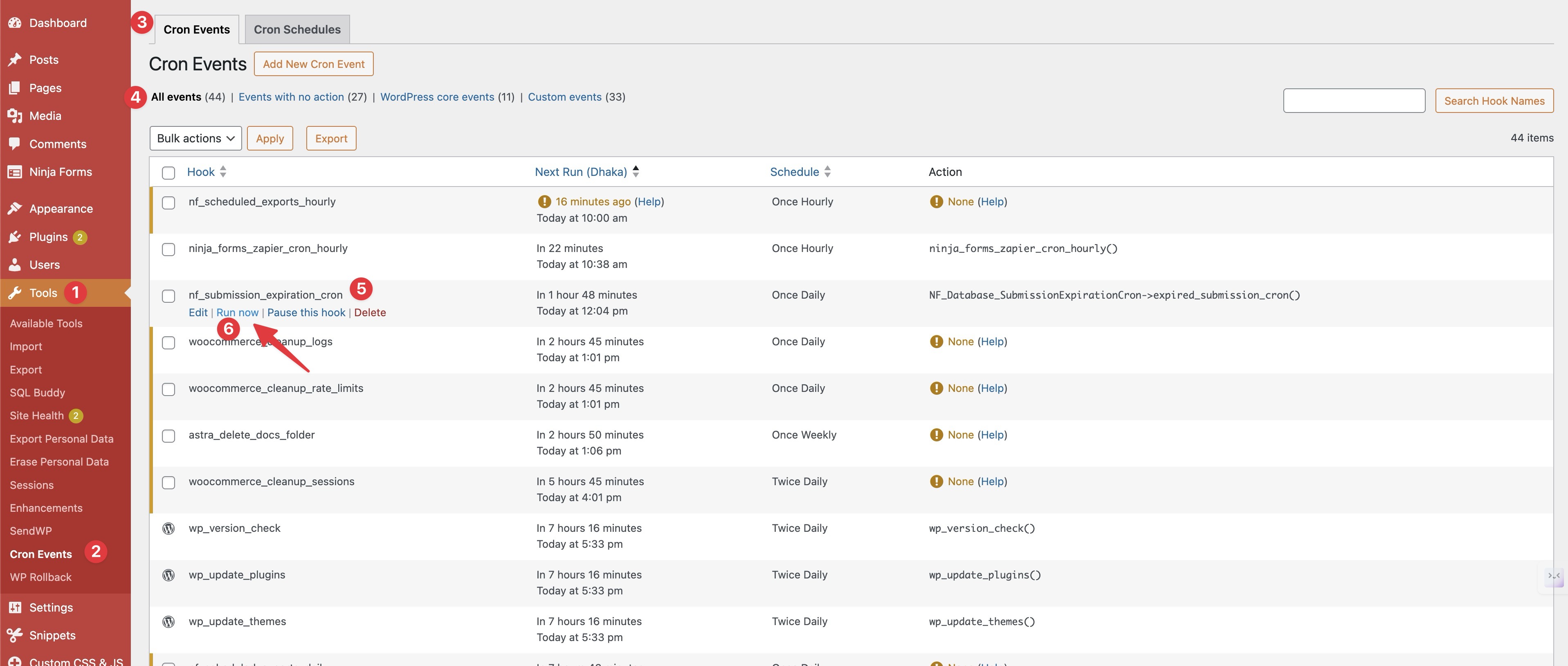Check the astra_delete_docs_folder row checkbox
This screenshot has width=1568, height=666.
(168, 436)
